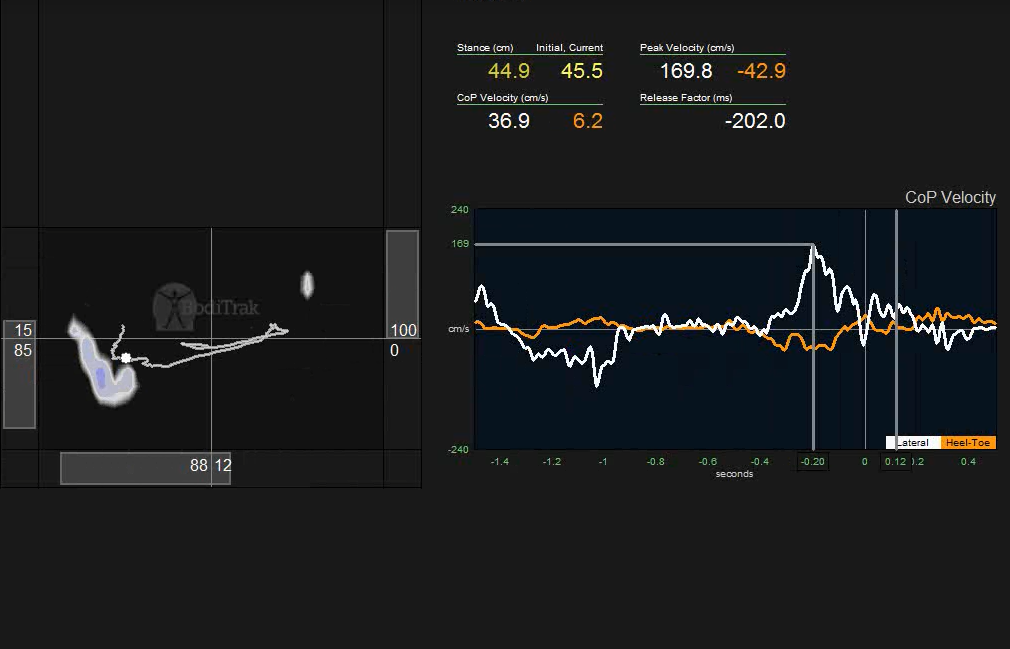Click the BodiTrak Vitruvian figure logo

tap(173, 304)
